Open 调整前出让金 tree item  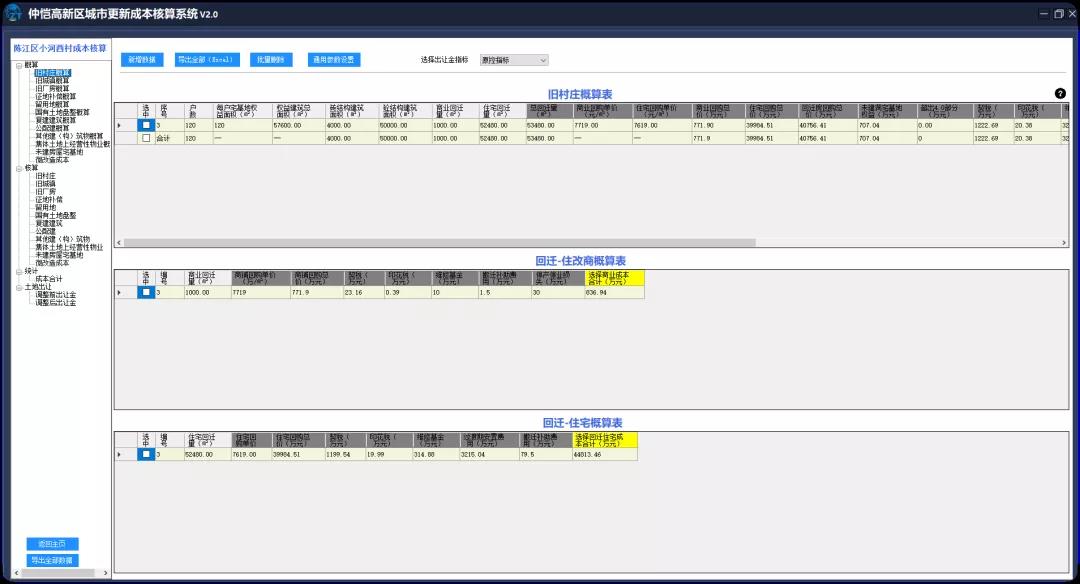coord(55,295)
